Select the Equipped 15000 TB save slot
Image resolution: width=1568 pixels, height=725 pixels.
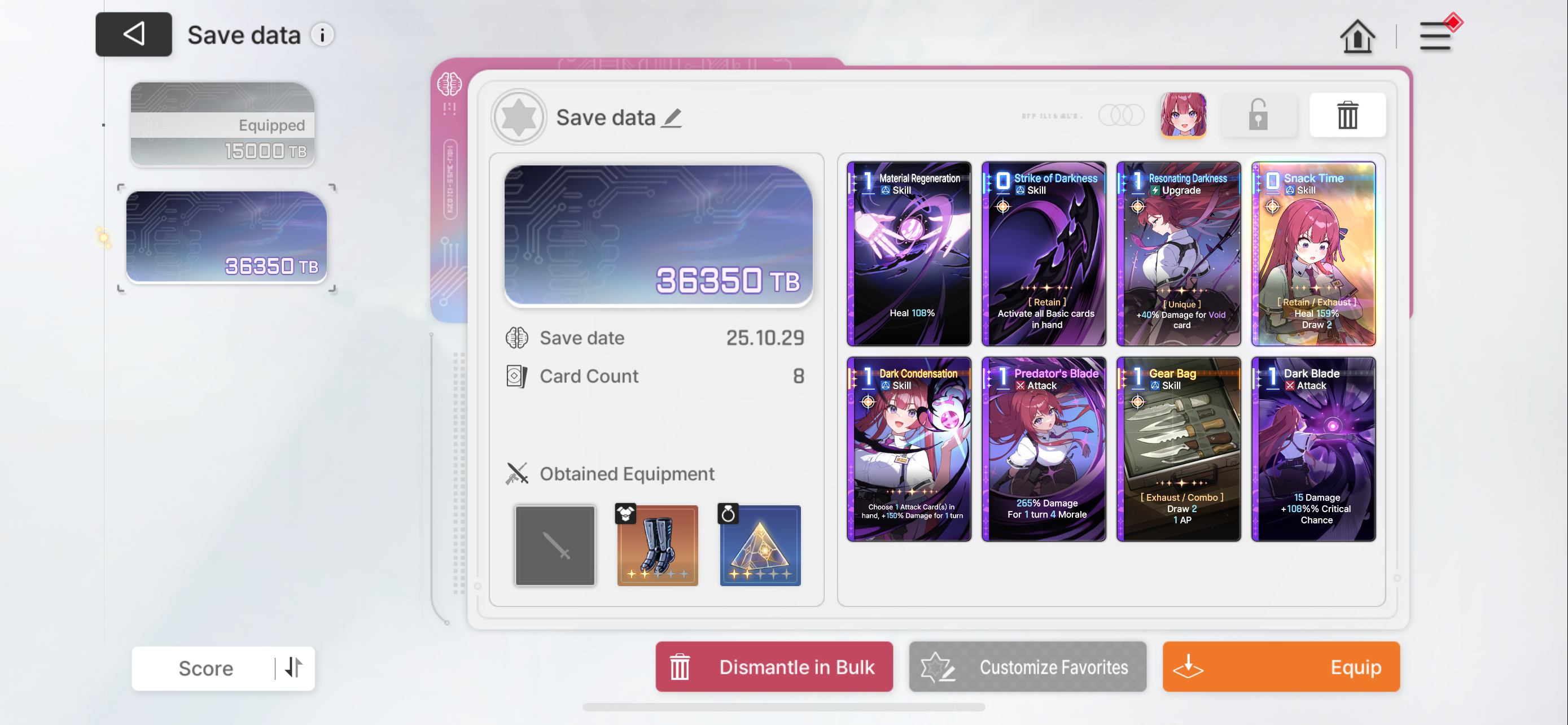(223, 124)
